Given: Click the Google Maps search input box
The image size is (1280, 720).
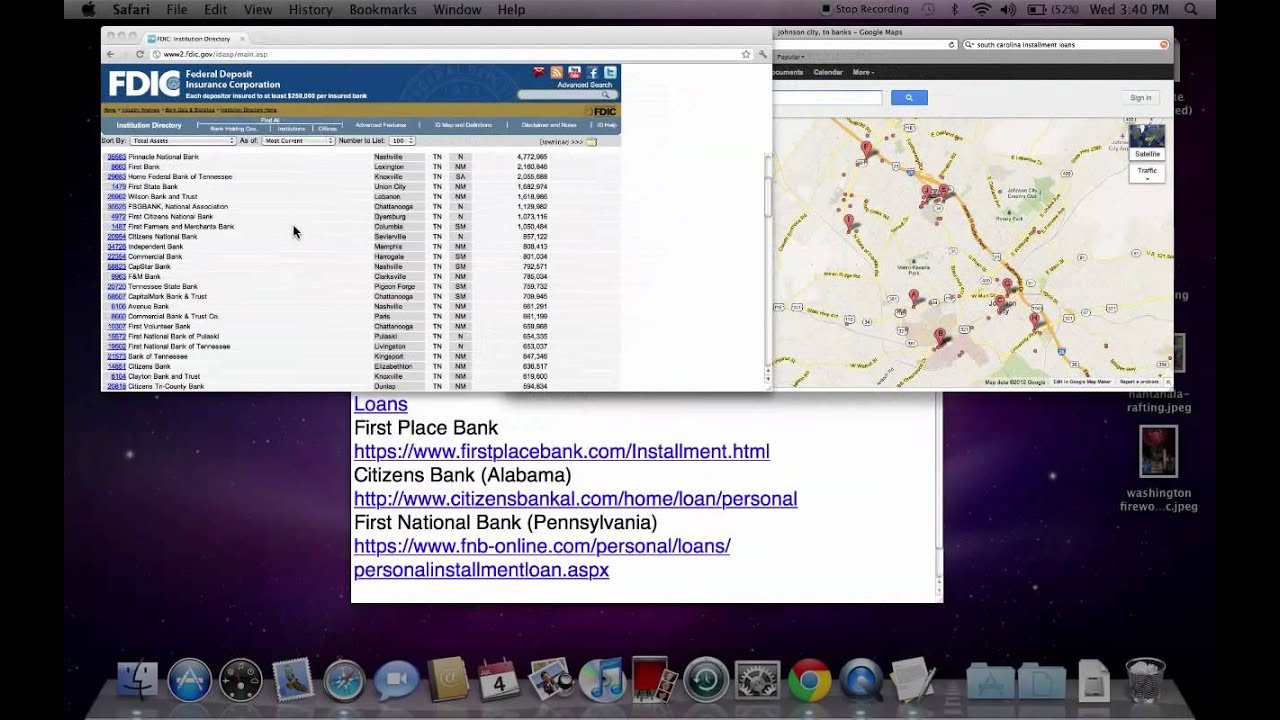Looking at the screenshot, I should (x=829, y=97).
